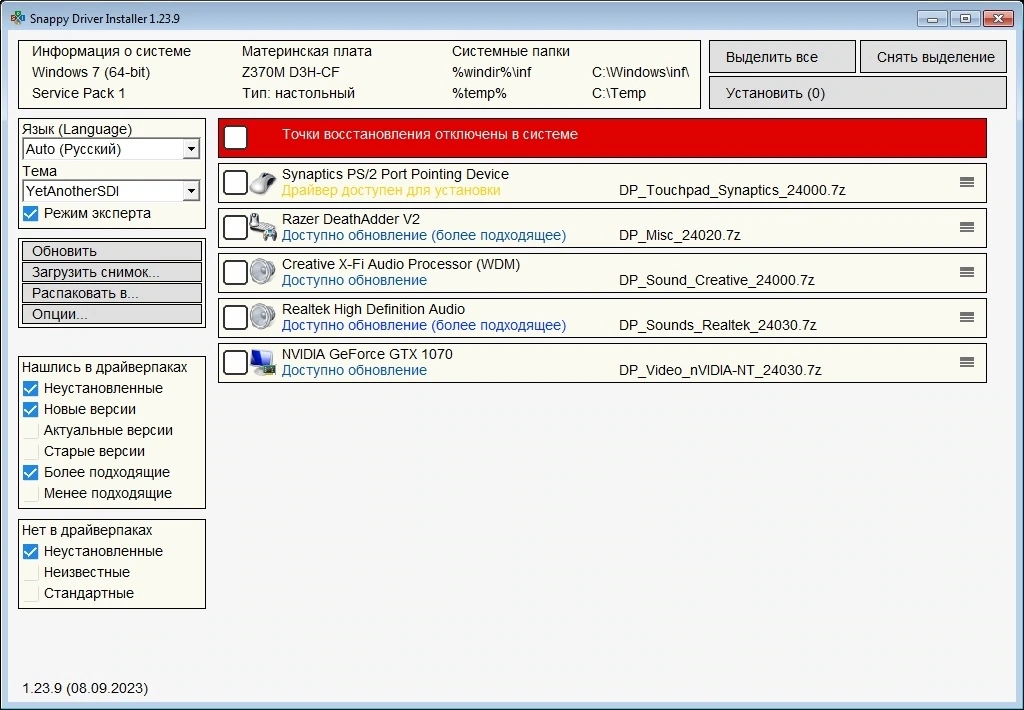Click Загрузить снимок... button
Screen dimensions: 1024x710
coord(112,272)
